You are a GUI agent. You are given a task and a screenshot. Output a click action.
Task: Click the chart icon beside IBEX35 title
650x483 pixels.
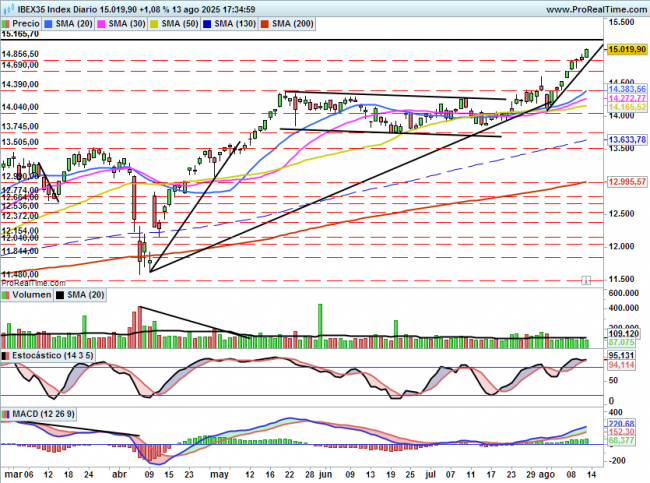point(5,8)
